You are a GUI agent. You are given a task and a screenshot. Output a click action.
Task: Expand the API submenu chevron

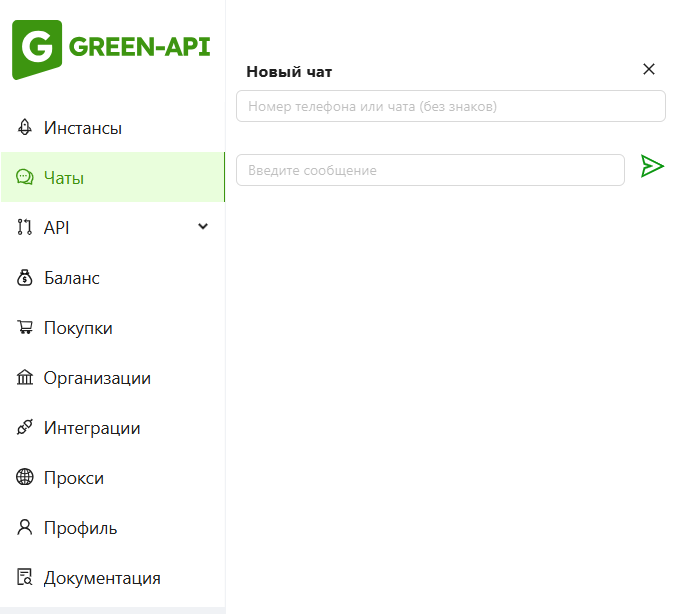tap(203, 227)
